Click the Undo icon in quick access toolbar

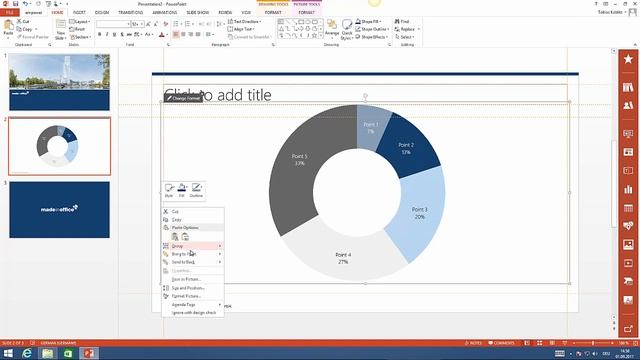25,4
